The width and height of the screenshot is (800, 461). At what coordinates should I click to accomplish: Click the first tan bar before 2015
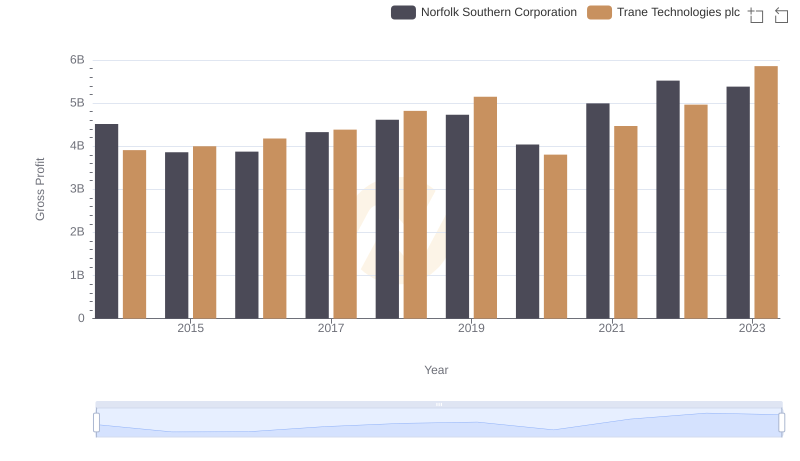(135, 234)
